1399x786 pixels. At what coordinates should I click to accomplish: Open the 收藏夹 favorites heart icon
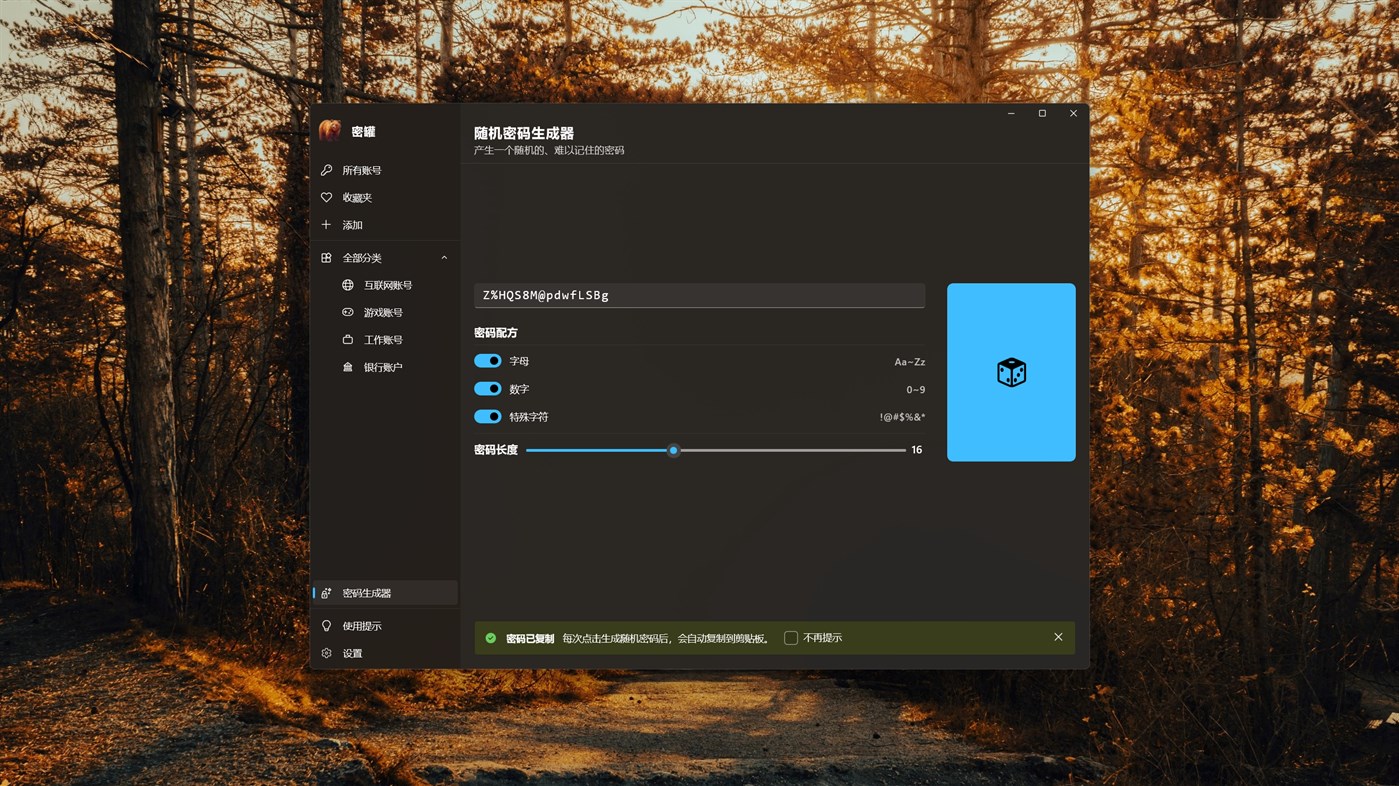point(325,196)
